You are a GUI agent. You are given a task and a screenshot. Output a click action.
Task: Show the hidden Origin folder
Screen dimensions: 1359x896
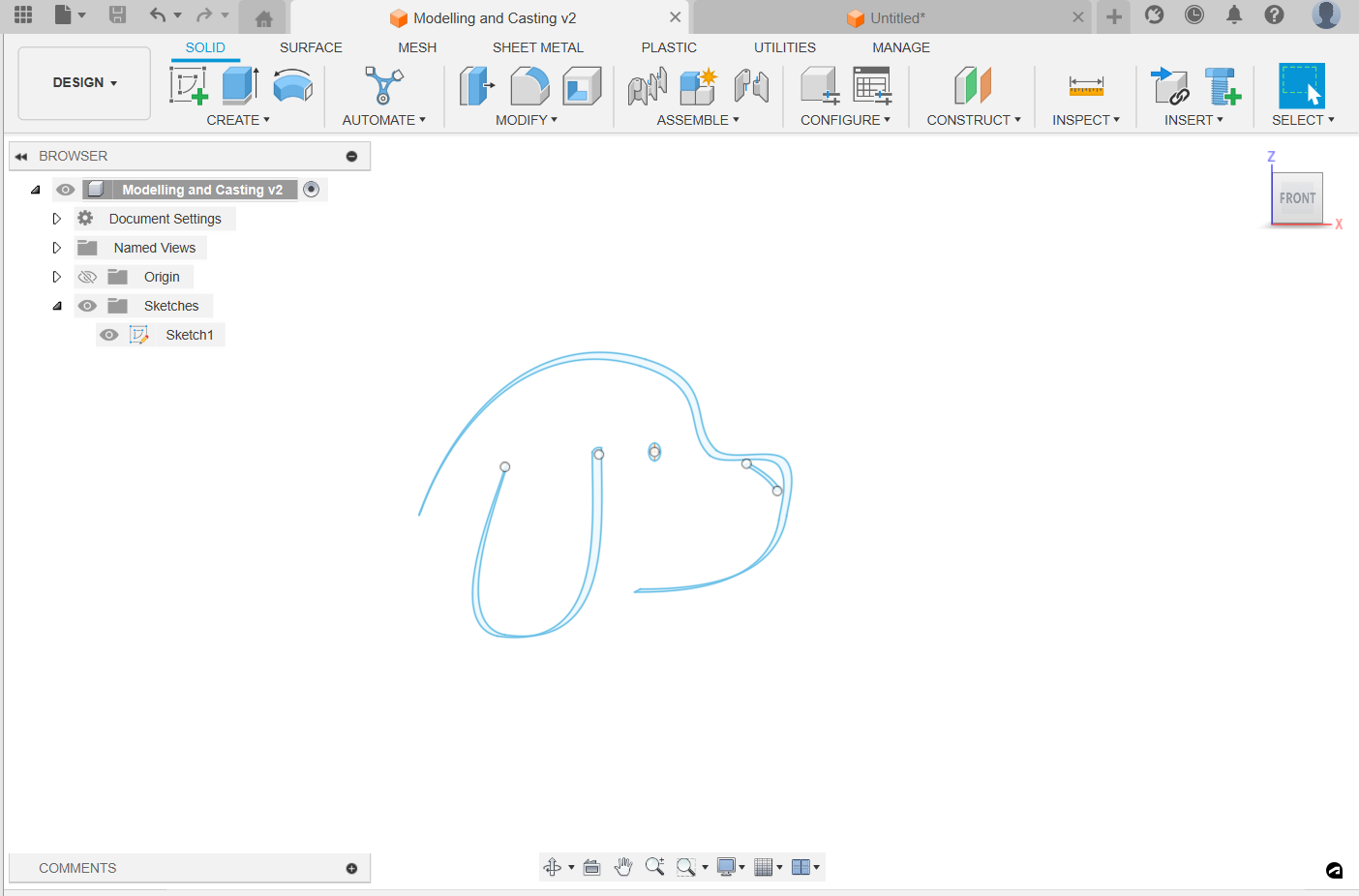(x=87, y=277)
